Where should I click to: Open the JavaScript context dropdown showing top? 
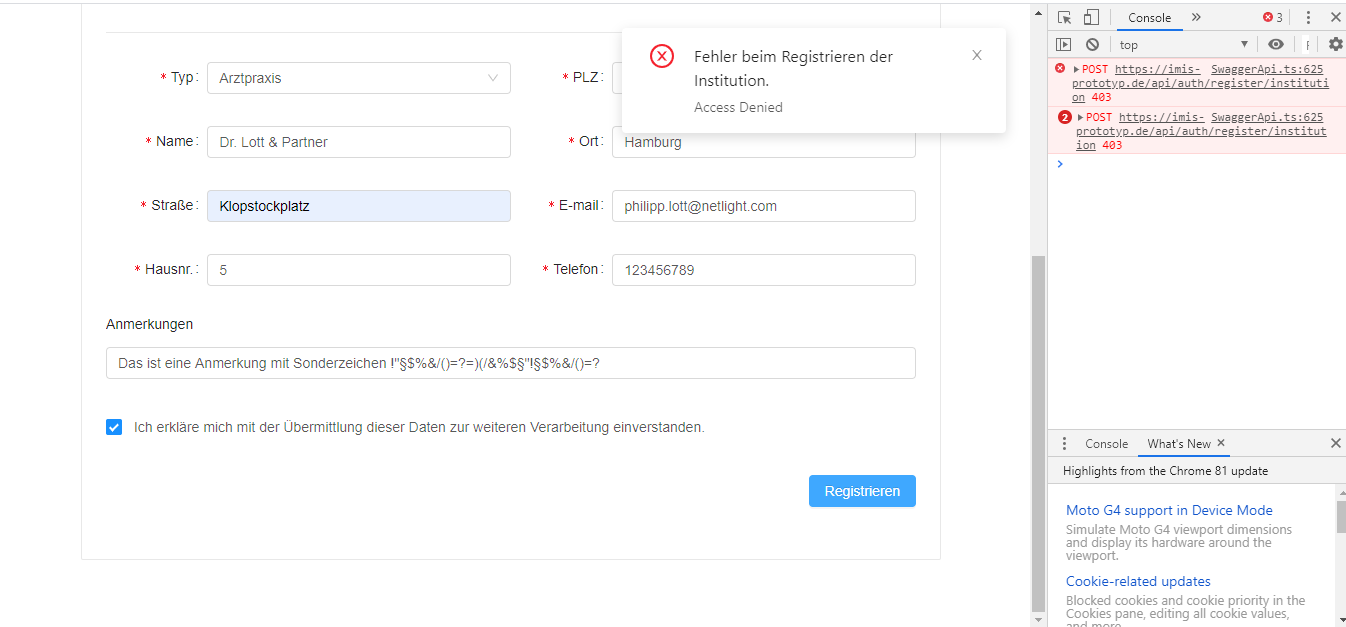(x=1184, y=44)
